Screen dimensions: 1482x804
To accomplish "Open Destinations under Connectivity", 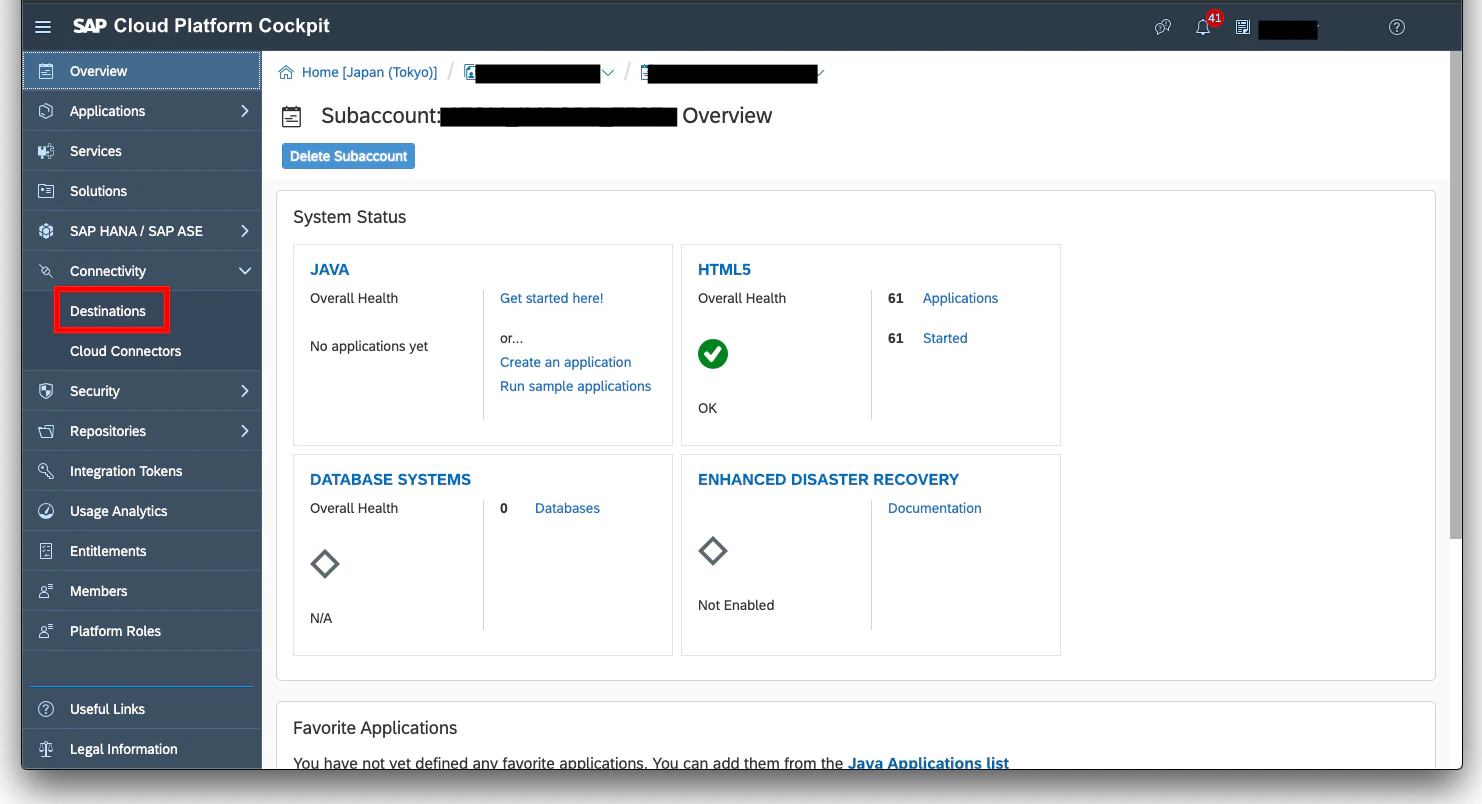I will point(108,311).
